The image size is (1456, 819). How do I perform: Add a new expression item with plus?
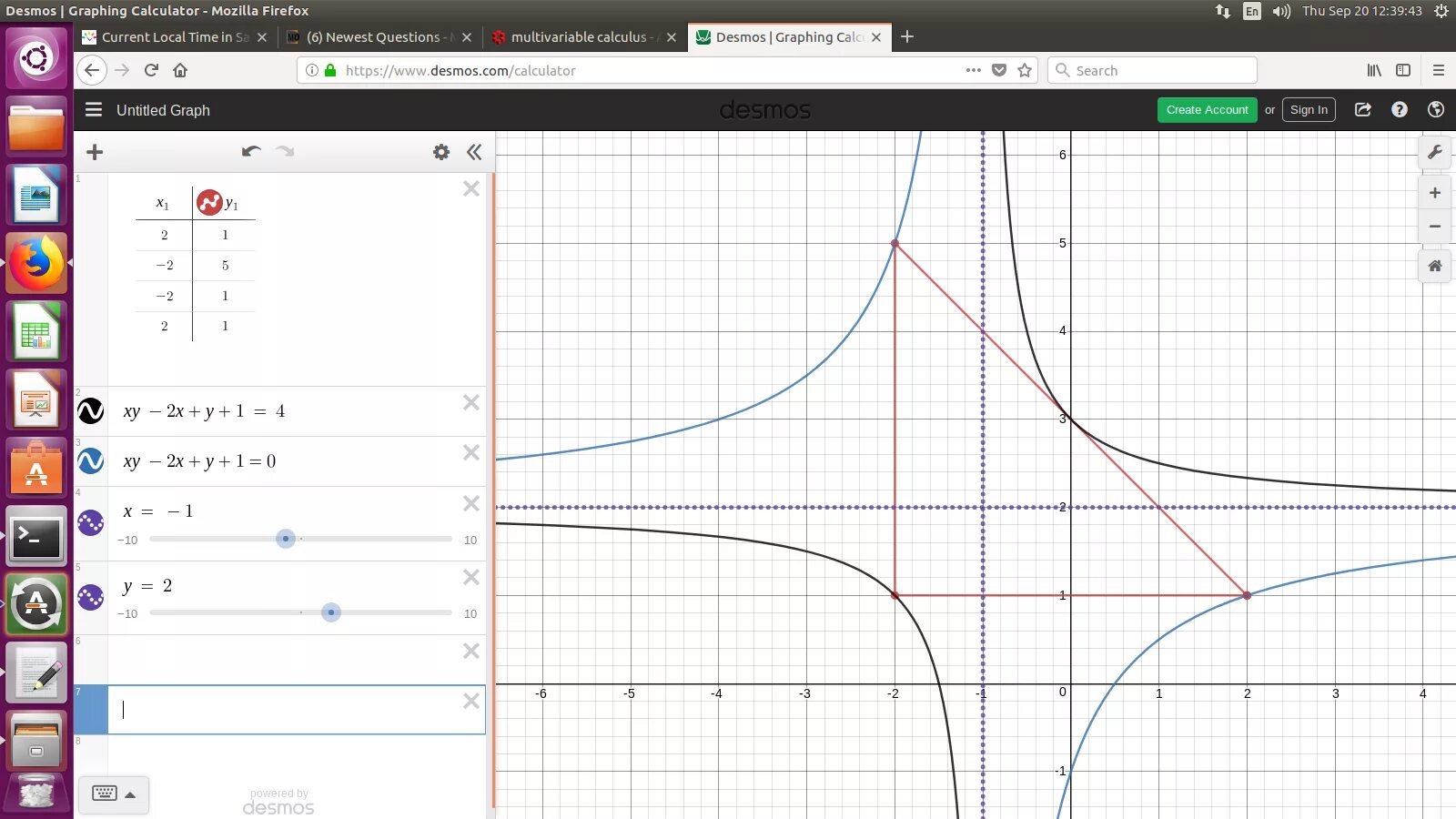pos(95,152)
